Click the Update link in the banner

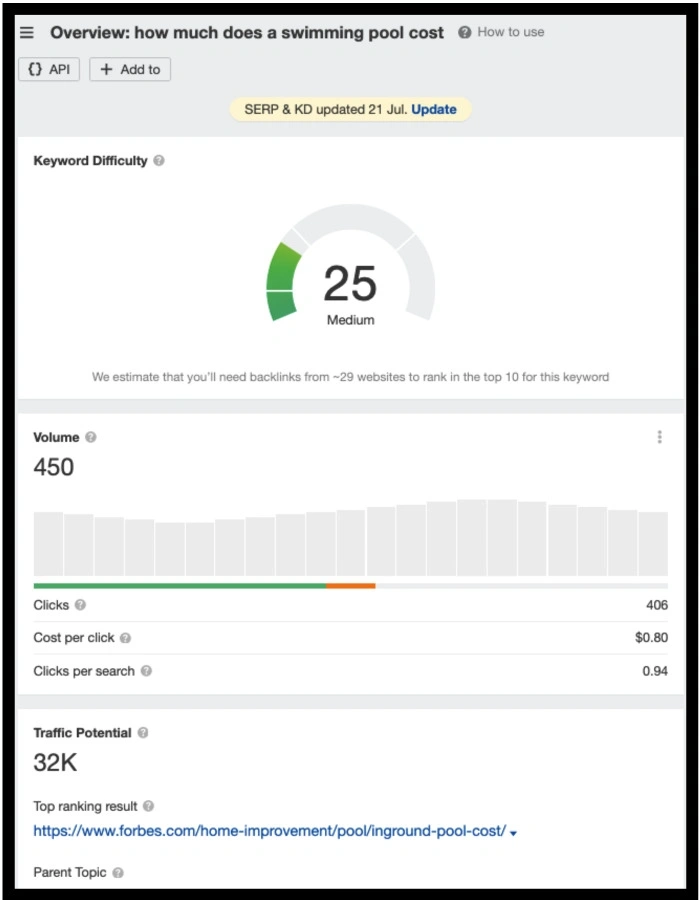click(434, 109)
